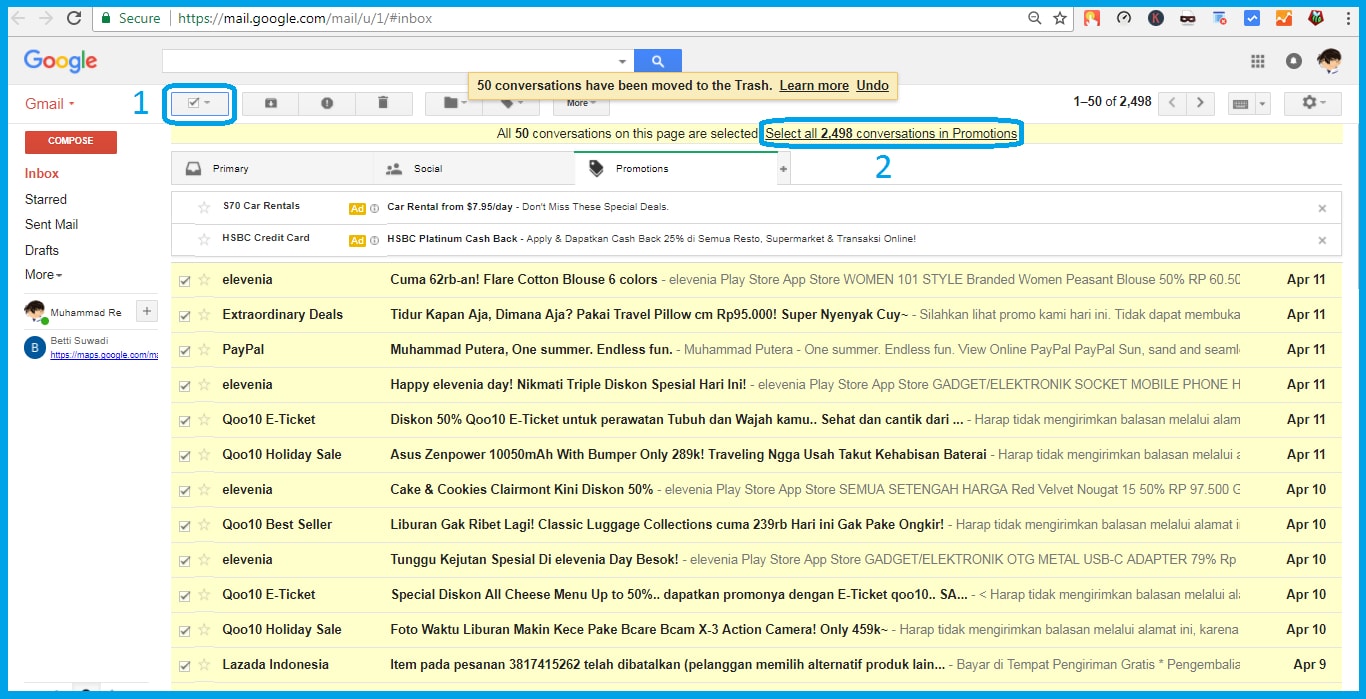The width and height of the screenshot is (1366, 699).
Task: Open the zoom magnifier in address bar
Action: [x=1035, y=18]
